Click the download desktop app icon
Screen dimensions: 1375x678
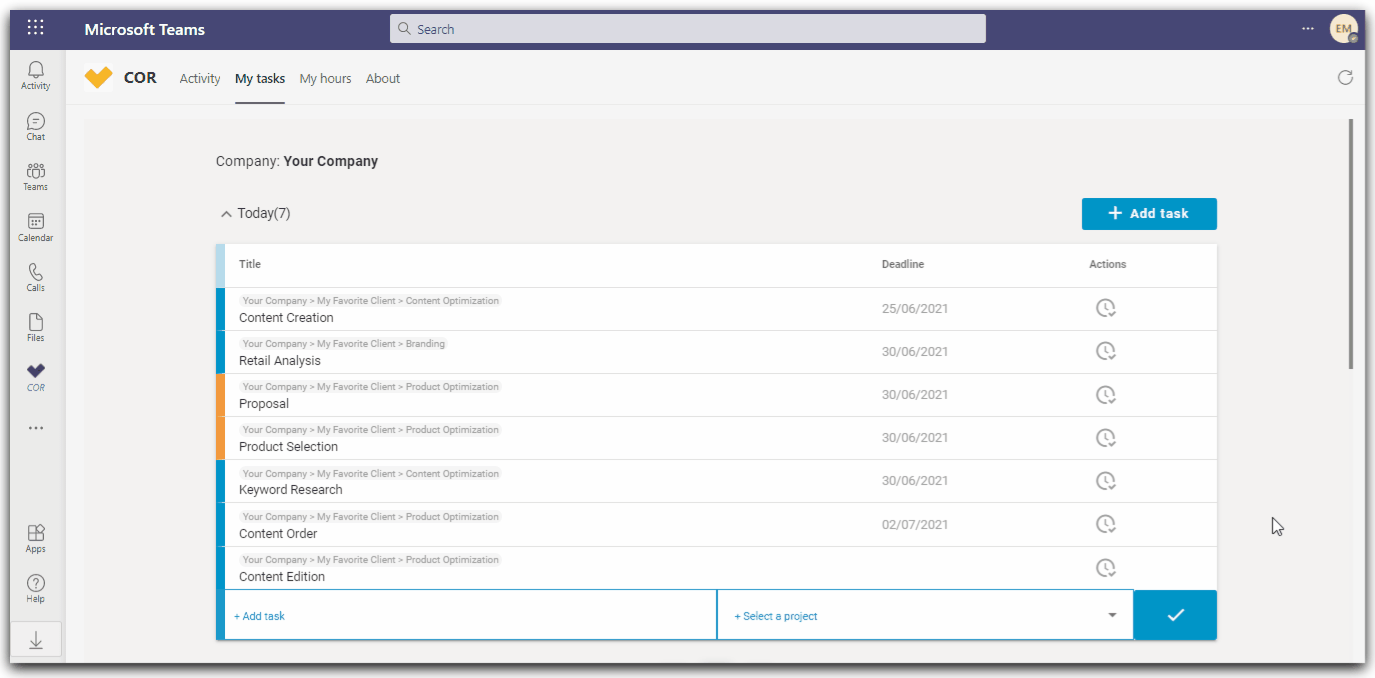click(36, 641)
